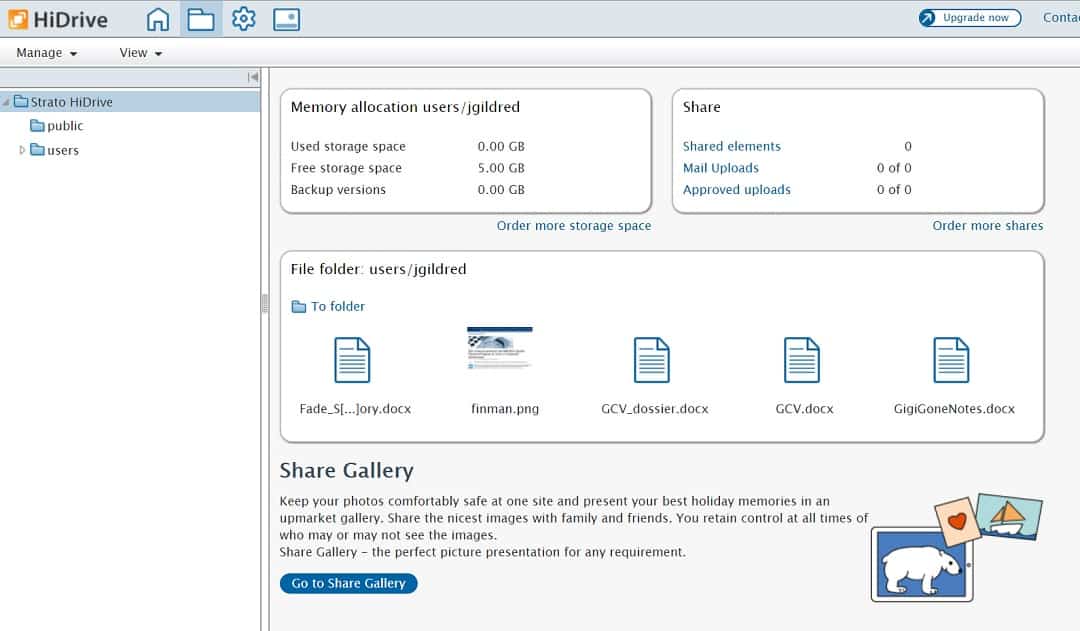Click the Strato HiDrive folder icon

21,102
